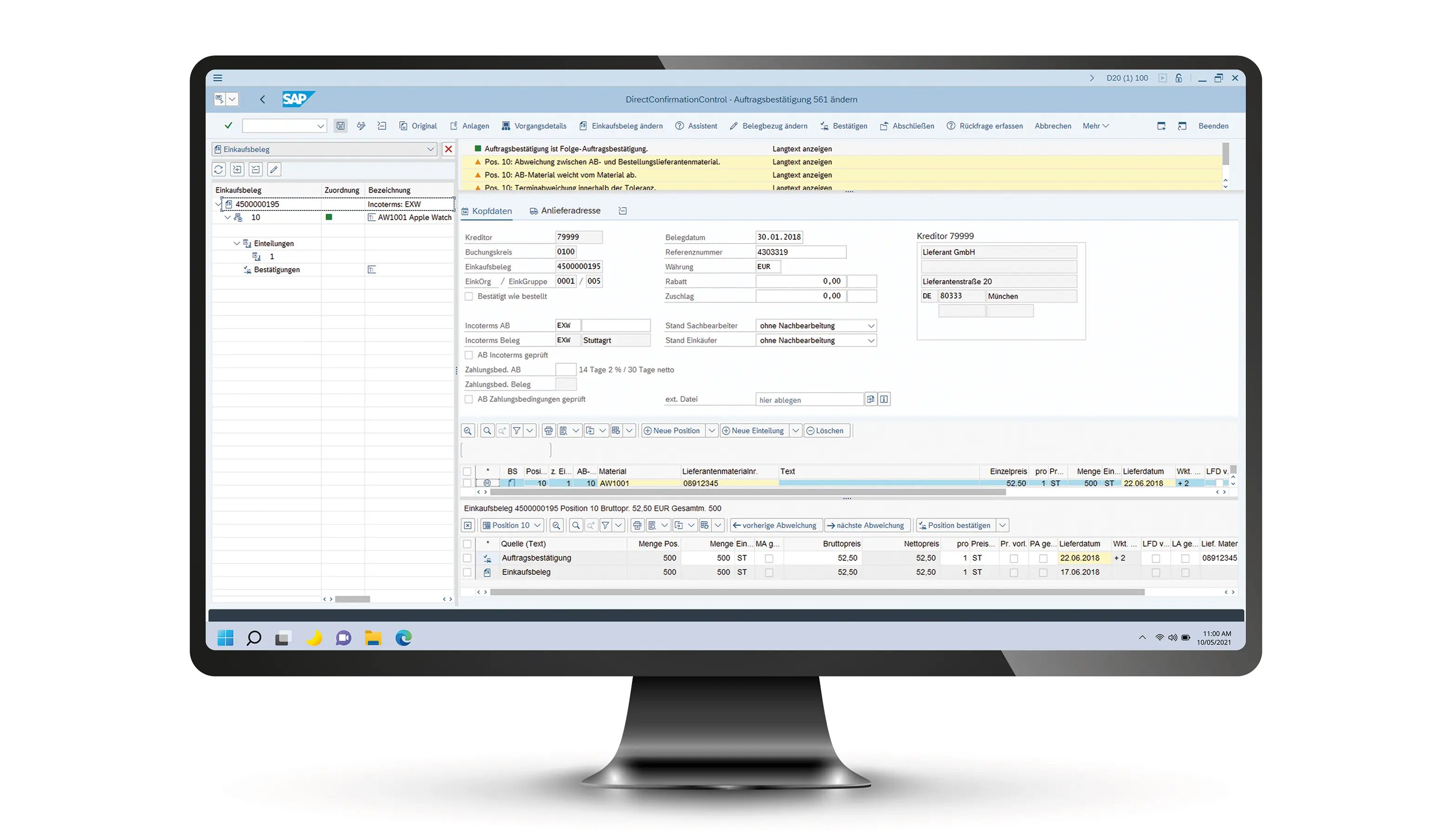The height and width of the screenshot is (840, 1452).
Task: Toggle MA g... checkbox in Auftragsbestätigung row
Action: [x=769, y=558]
